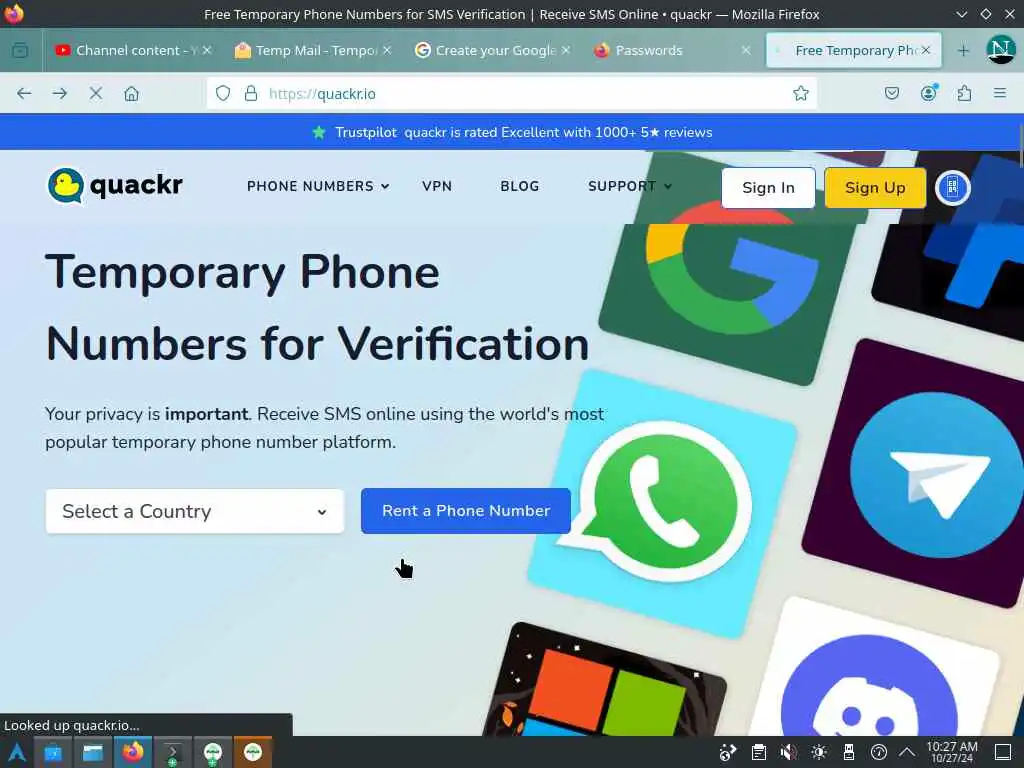
Task: Click the muted volume tray icon
Action: point(788,752)
